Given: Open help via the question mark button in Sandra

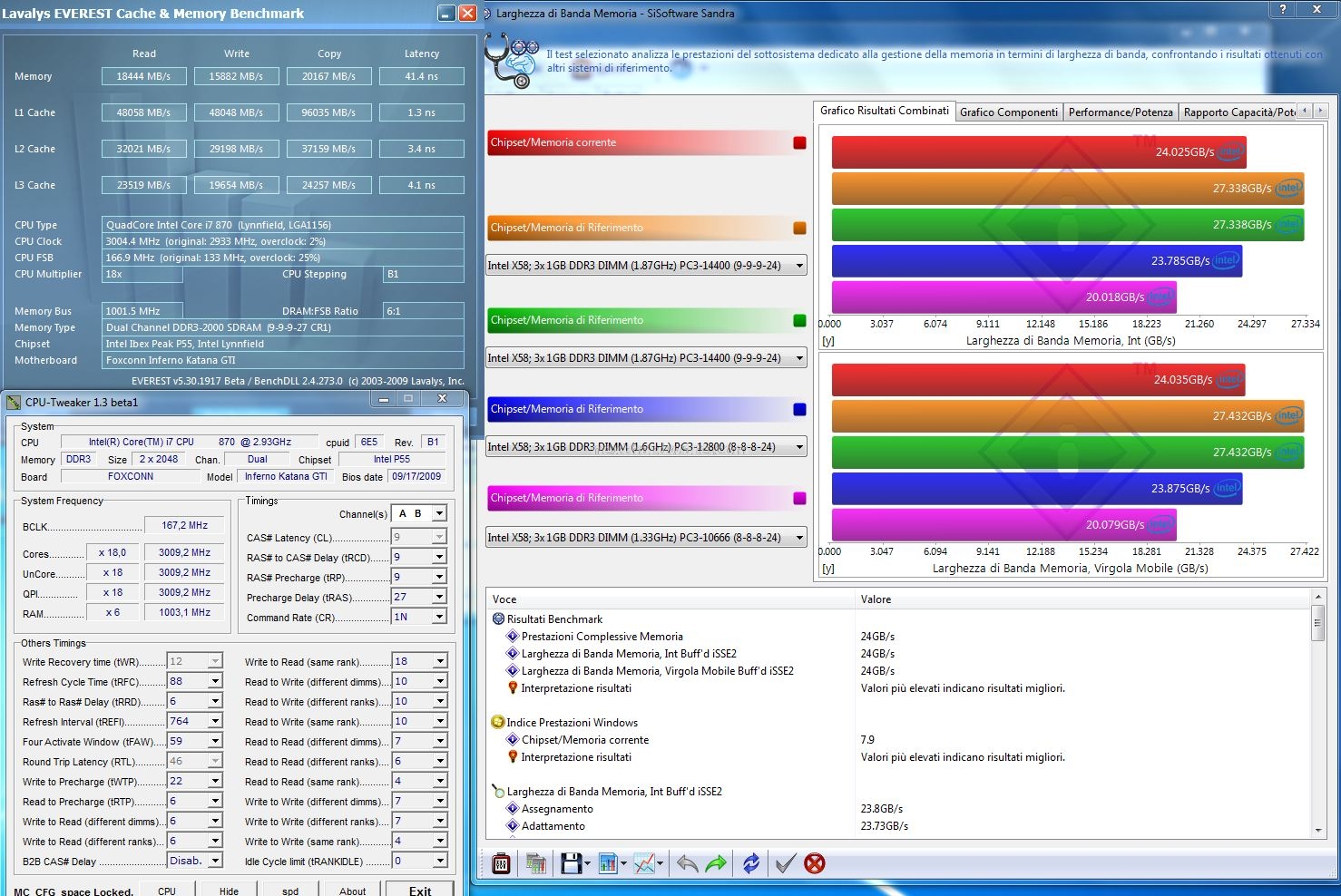Looking at the screenshot, I should pyautogui.click(x=1282, y=9).
